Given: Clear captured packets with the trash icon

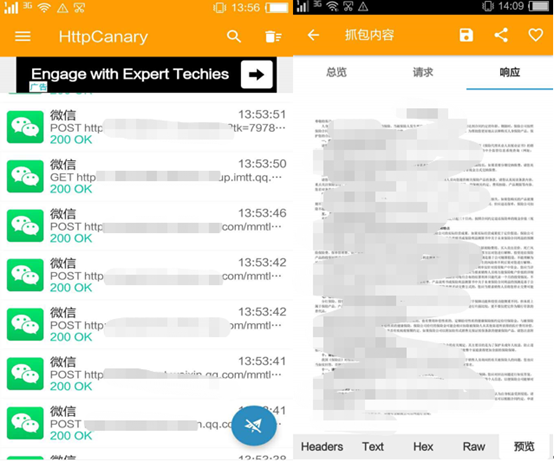Looking at the screenshot, I should (273, 36).
